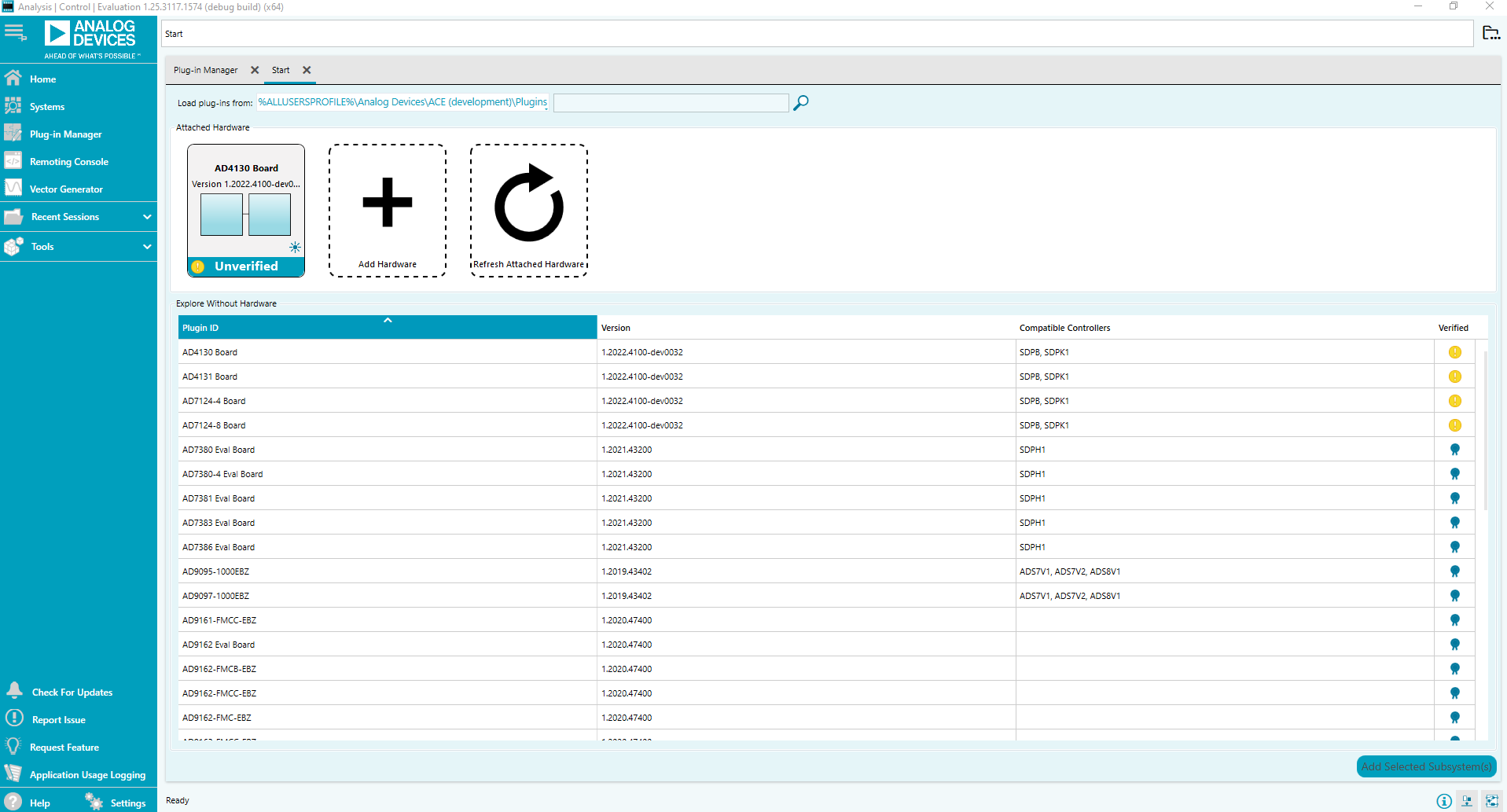The width and height of the screenshot is (1507, 812).
Task: Expand the Tools chevron
Action: coord(147,247)
